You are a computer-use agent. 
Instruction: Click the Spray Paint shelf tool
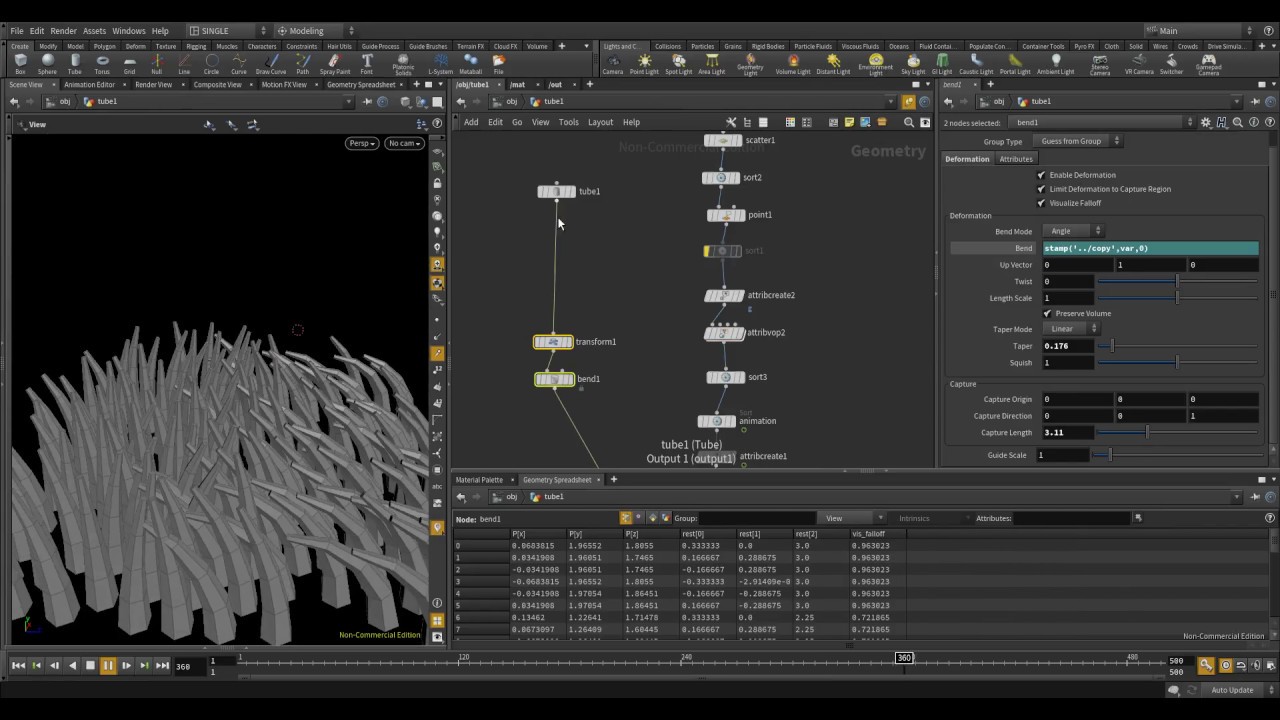pos(334,64)
